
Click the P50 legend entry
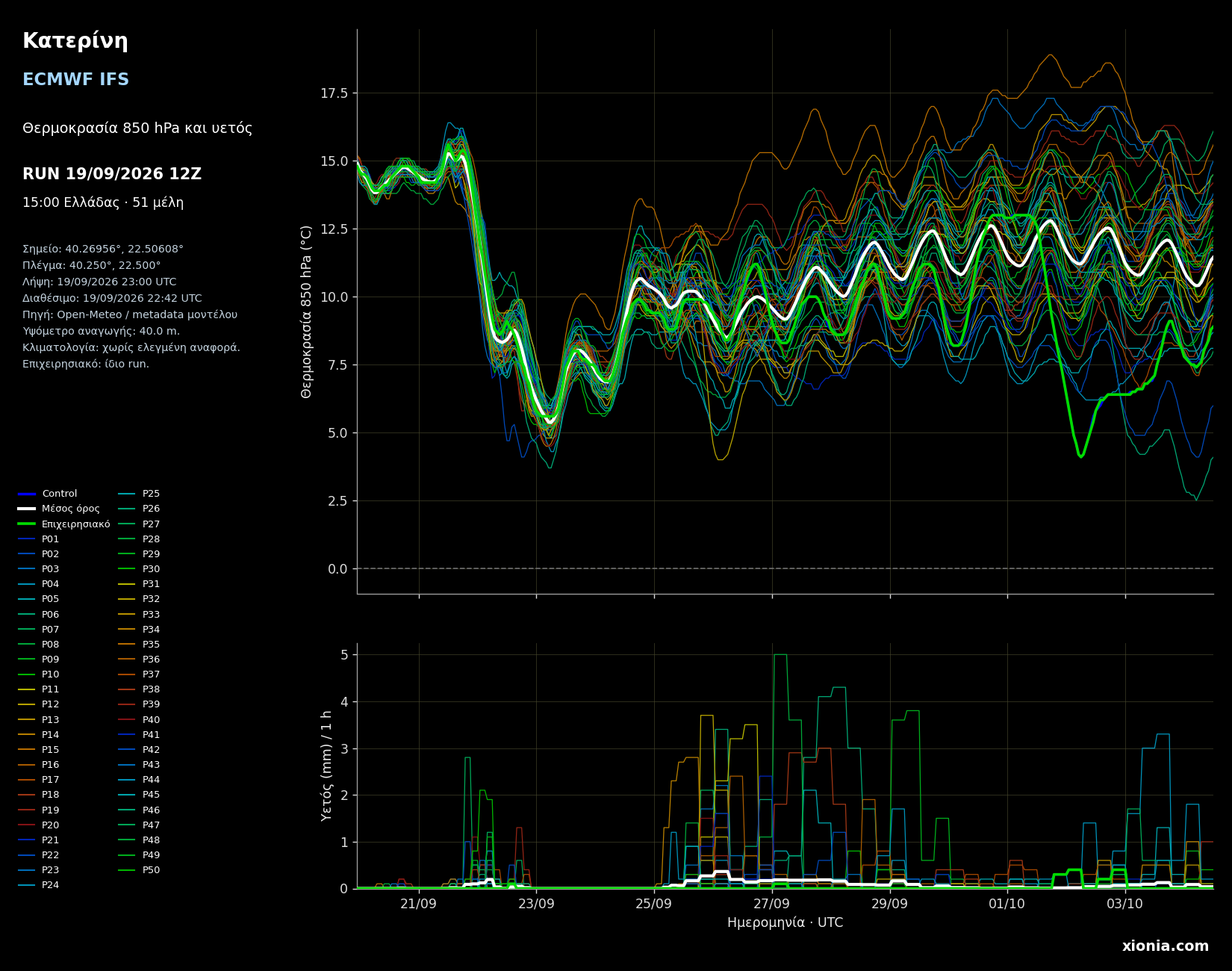(140, 870)
